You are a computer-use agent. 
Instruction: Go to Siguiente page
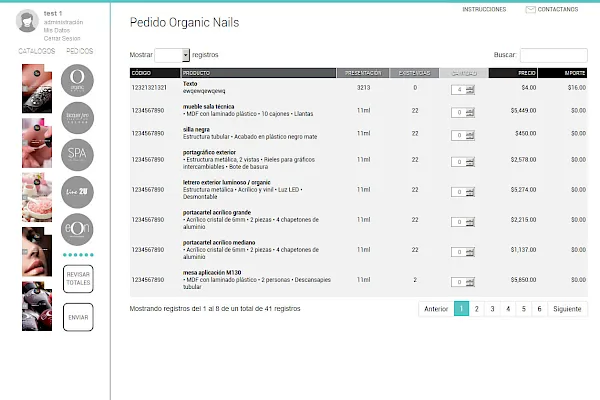point(567,309)
